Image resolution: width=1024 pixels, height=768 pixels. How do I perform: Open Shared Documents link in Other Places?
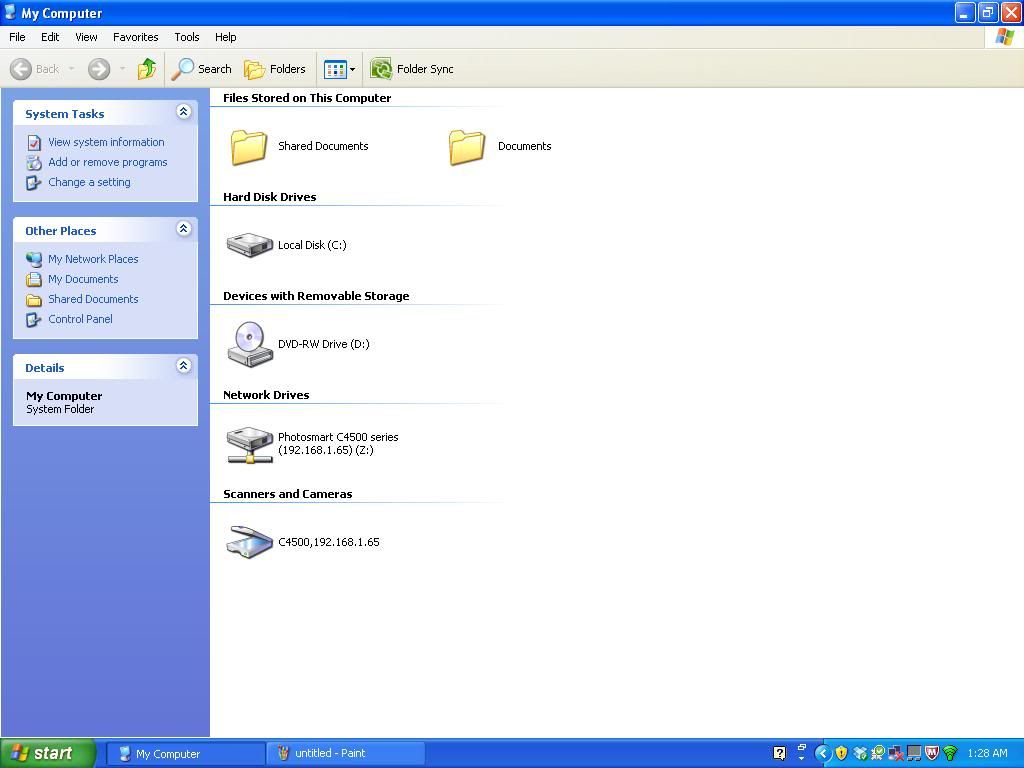coord(93,299)
